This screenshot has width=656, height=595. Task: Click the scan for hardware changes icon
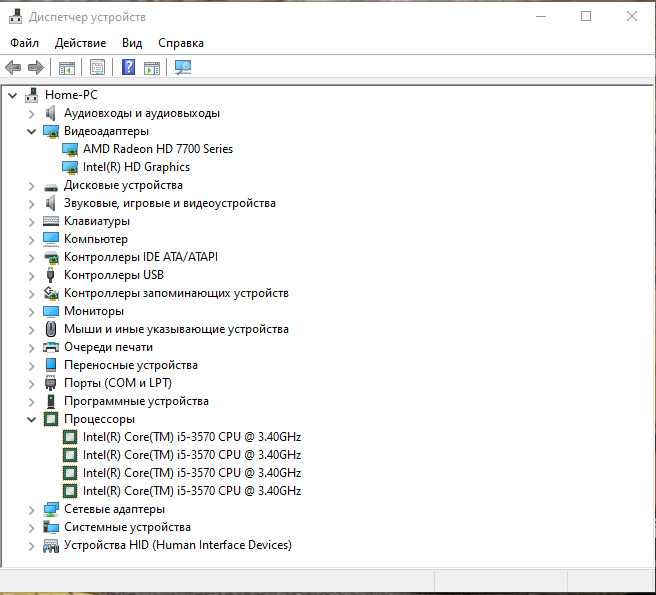(183, 67)
